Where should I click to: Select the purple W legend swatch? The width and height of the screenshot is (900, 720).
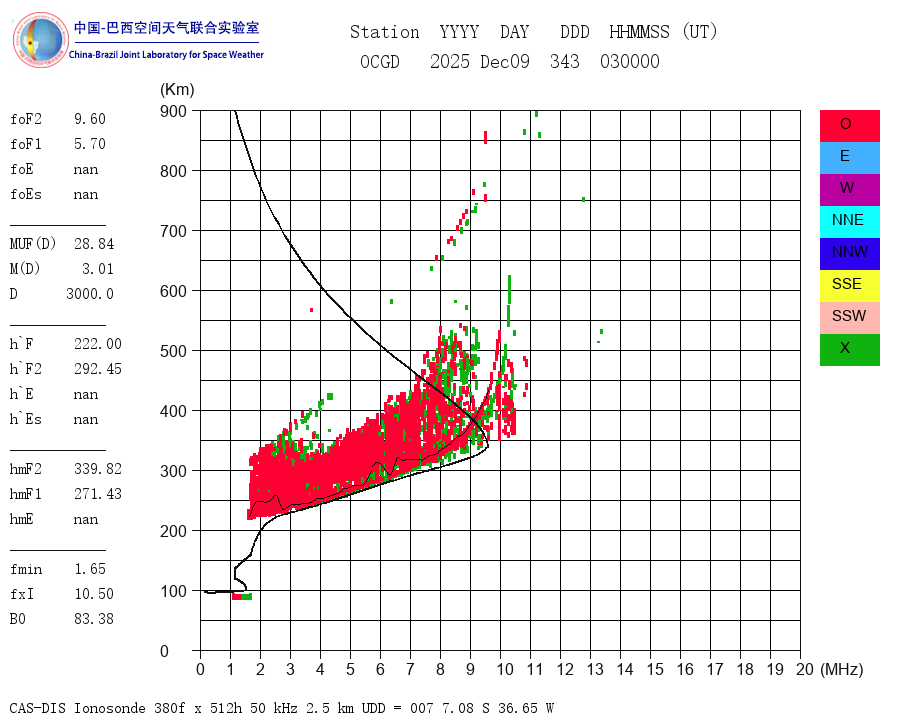click(849, 190)
